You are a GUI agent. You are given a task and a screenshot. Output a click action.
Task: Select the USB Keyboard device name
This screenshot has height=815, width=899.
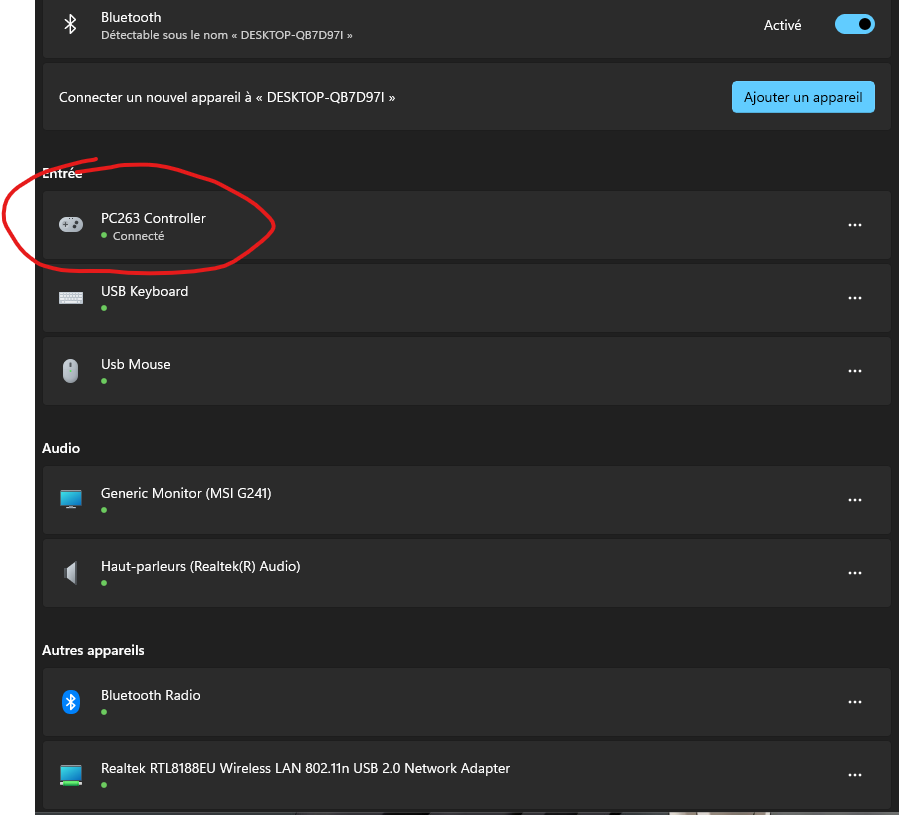click(x=144, y=291)
